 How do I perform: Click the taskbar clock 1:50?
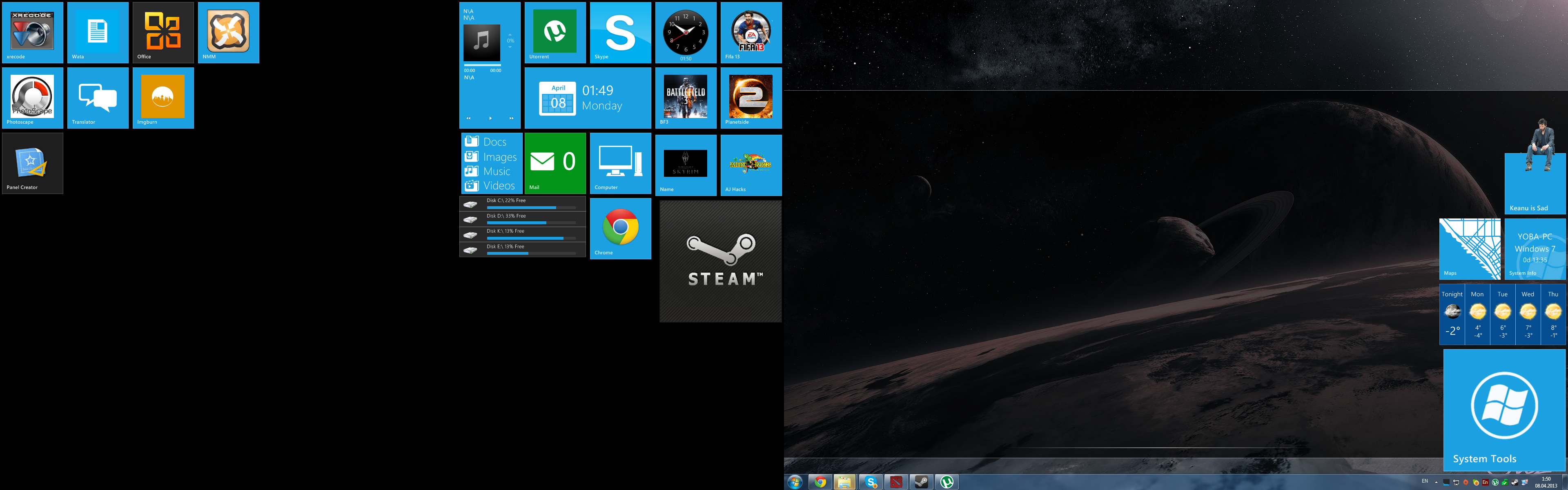(x=1546, y=482)
